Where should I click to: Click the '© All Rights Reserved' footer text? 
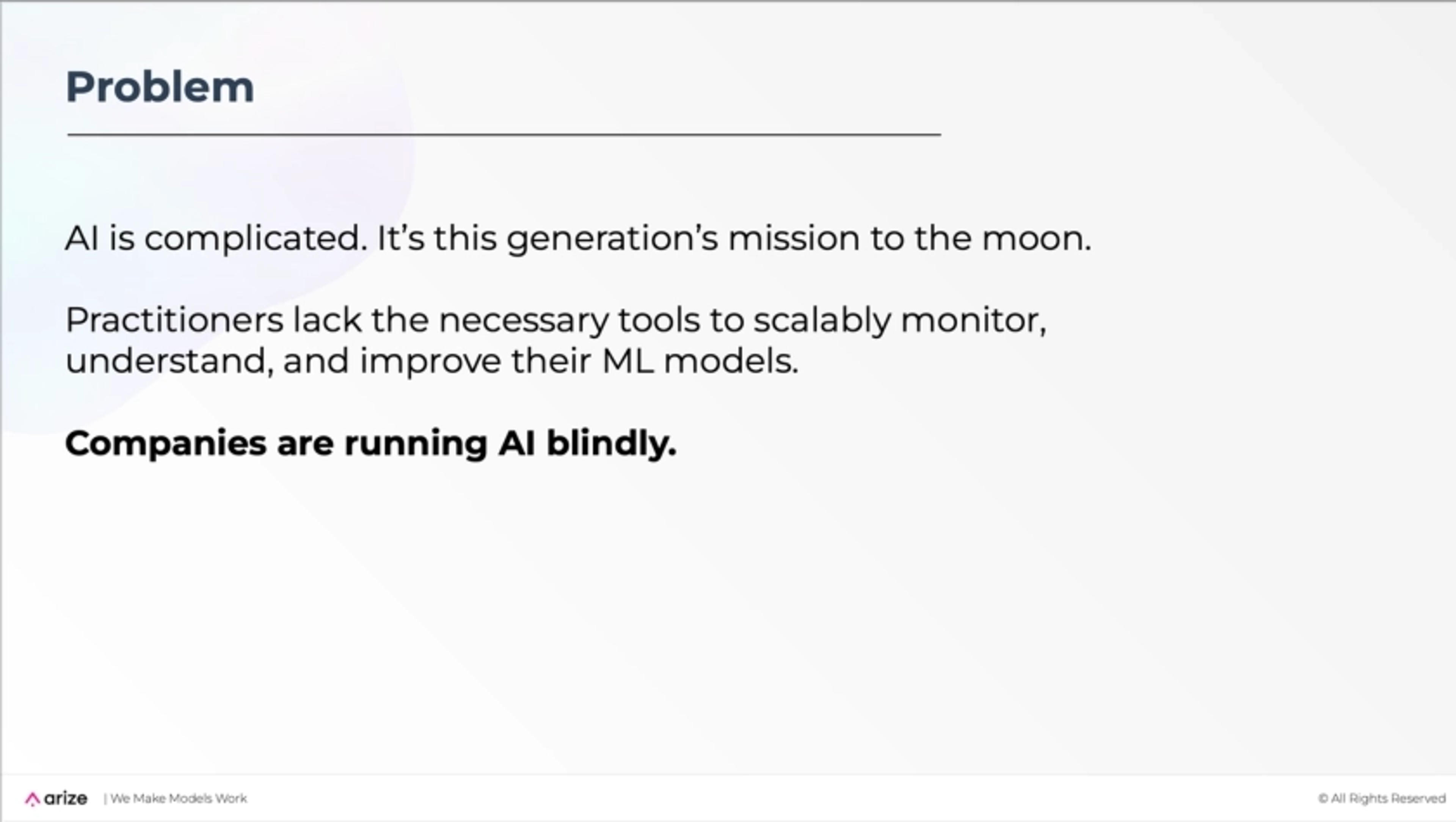coord(1382,798)
